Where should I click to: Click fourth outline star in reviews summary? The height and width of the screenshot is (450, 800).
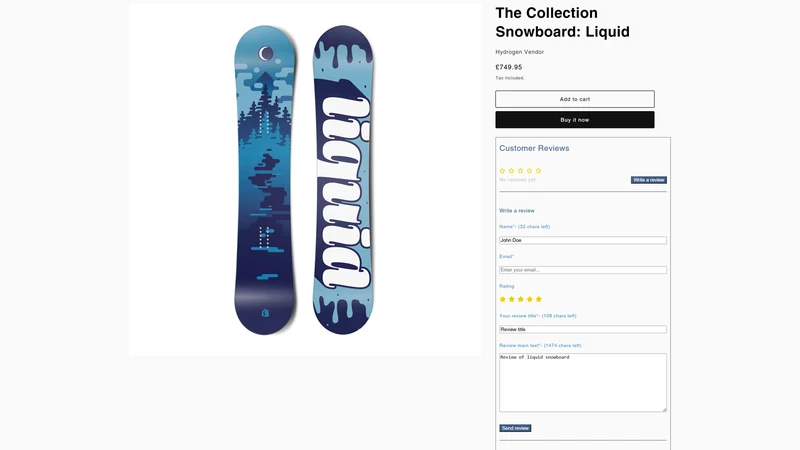click(x=530, y=171)
